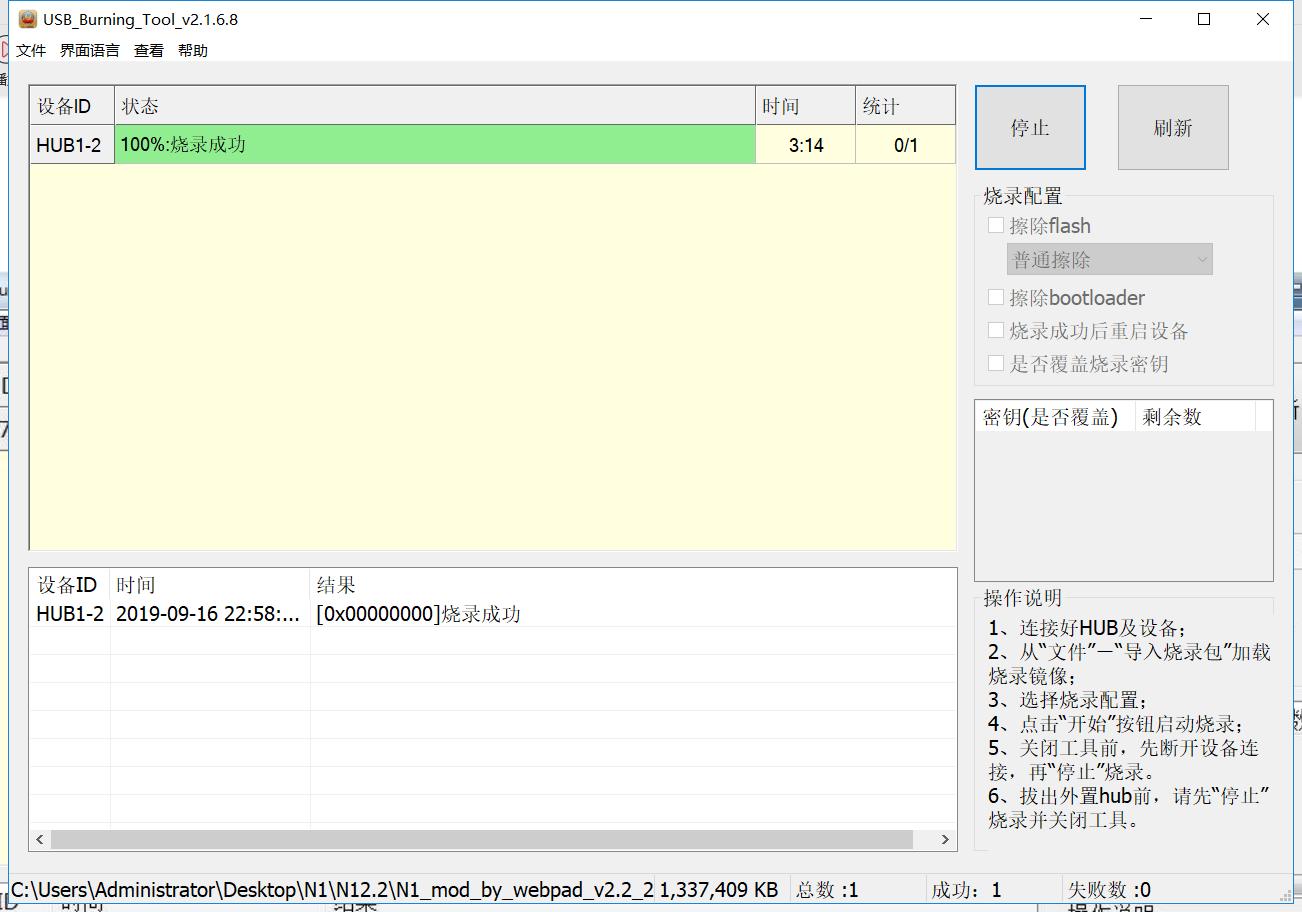Open the 帮助 menu
The width and height of the screenshot is (1302, 912).
pyautogui.click(x=193, y=50)
